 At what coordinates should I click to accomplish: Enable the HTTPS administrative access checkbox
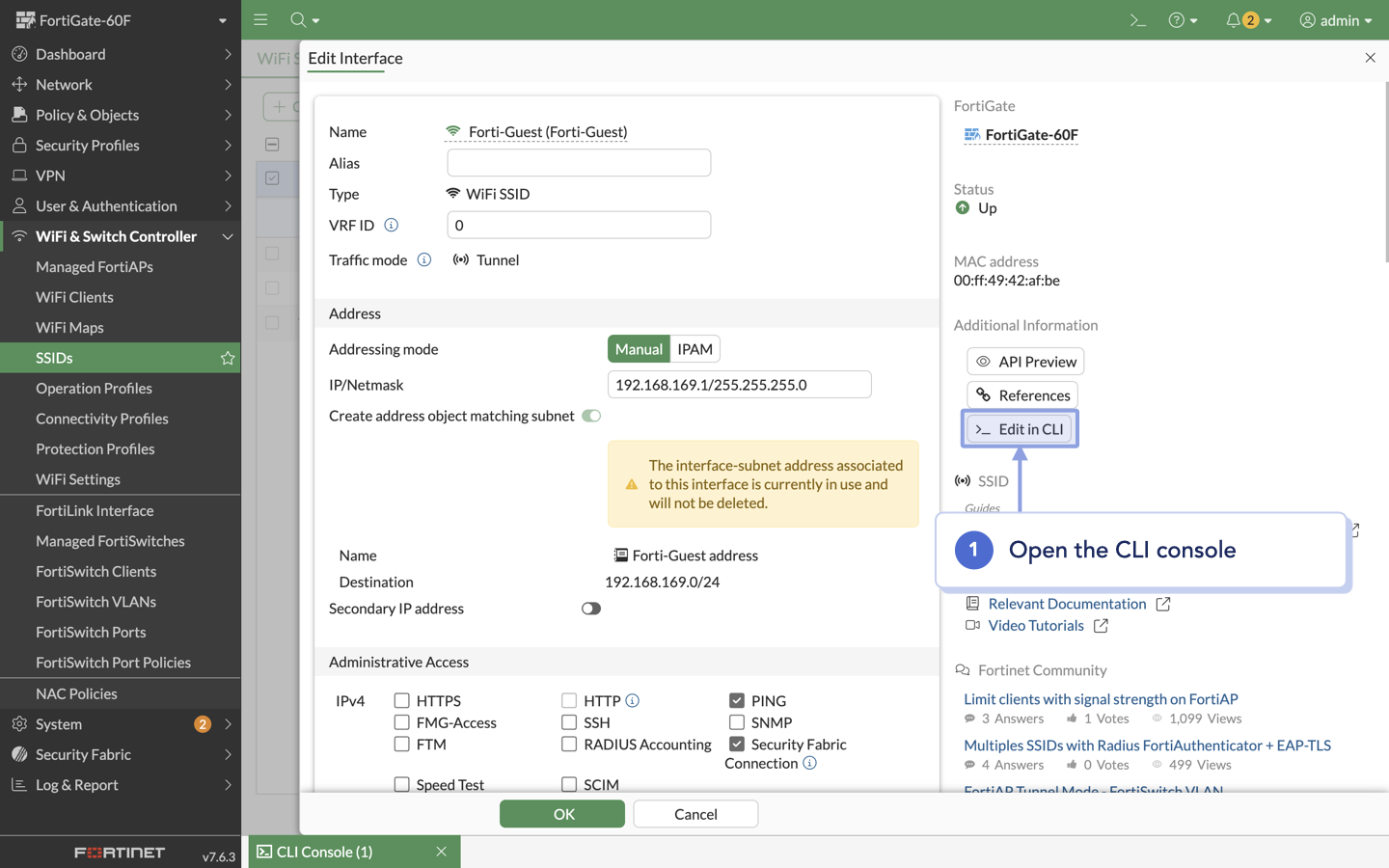pyautogui.click(x=402, y=700)
